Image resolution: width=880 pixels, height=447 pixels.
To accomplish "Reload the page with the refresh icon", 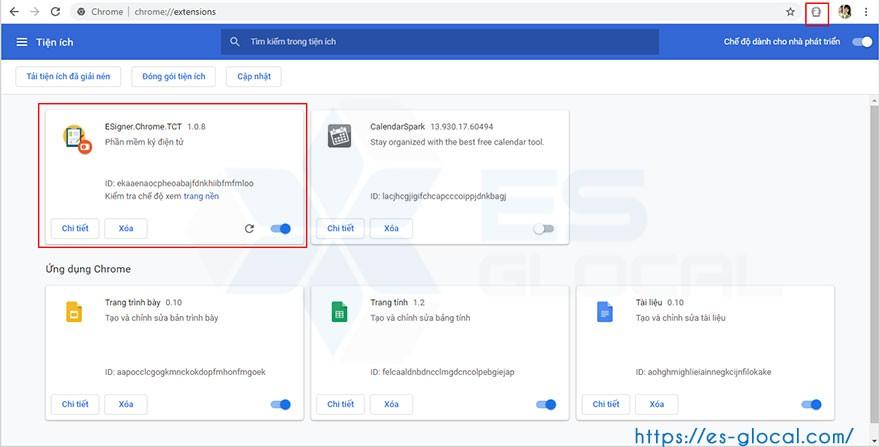I will [x=55, y=12].
